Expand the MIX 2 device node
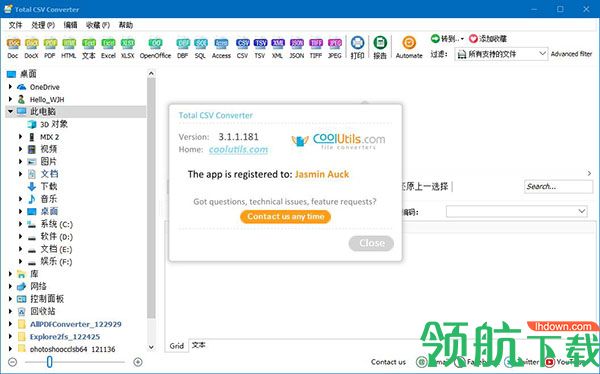 (21, 137)
